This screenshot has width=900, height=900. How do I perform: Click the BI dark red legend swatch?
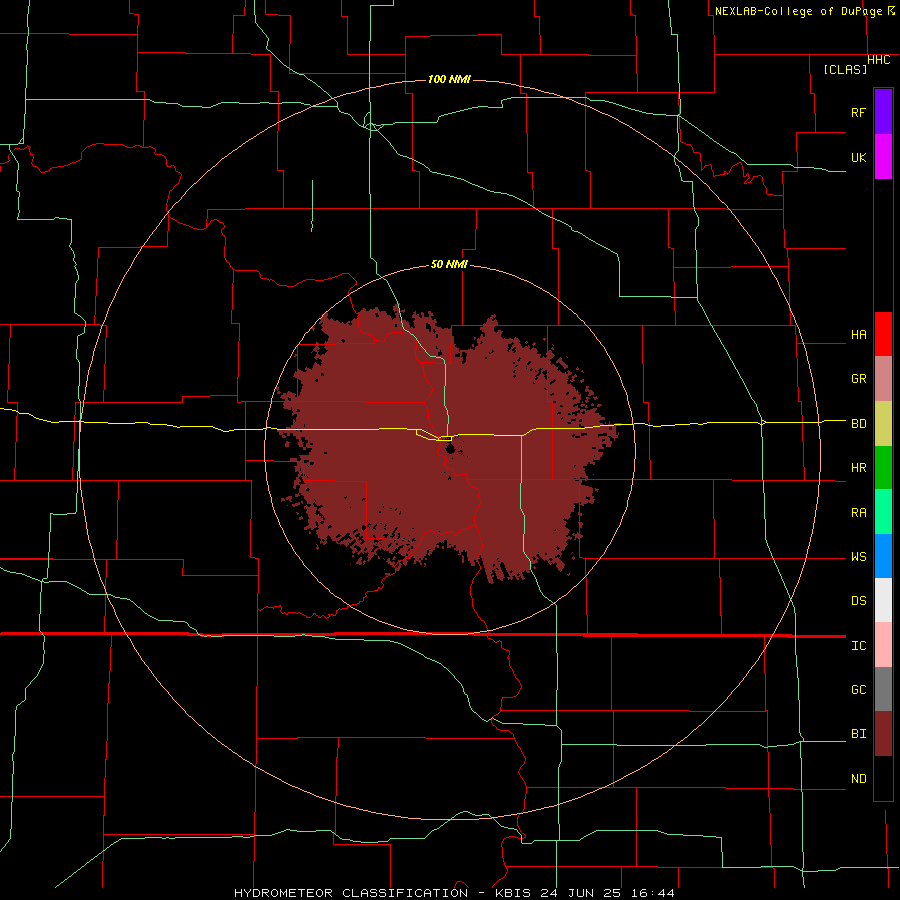(883, 734)
